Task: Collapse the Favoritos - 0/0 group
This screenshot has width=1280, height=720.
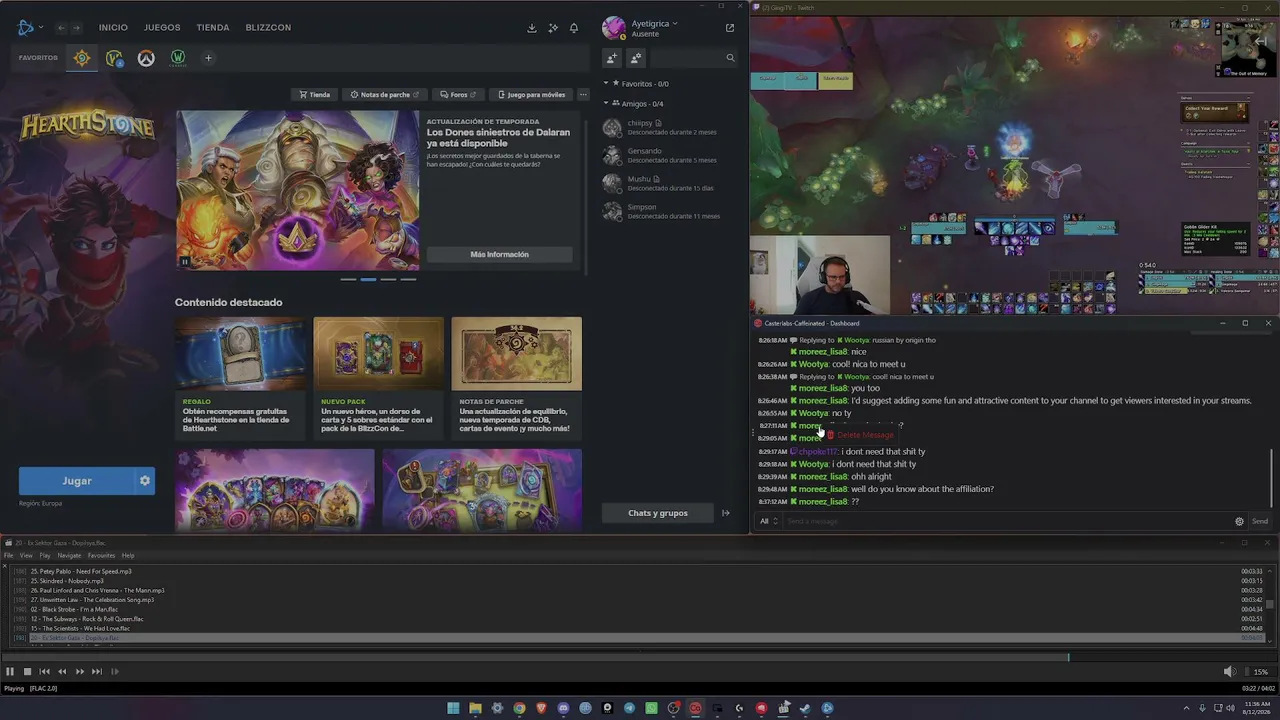Action: coord(606,84)
